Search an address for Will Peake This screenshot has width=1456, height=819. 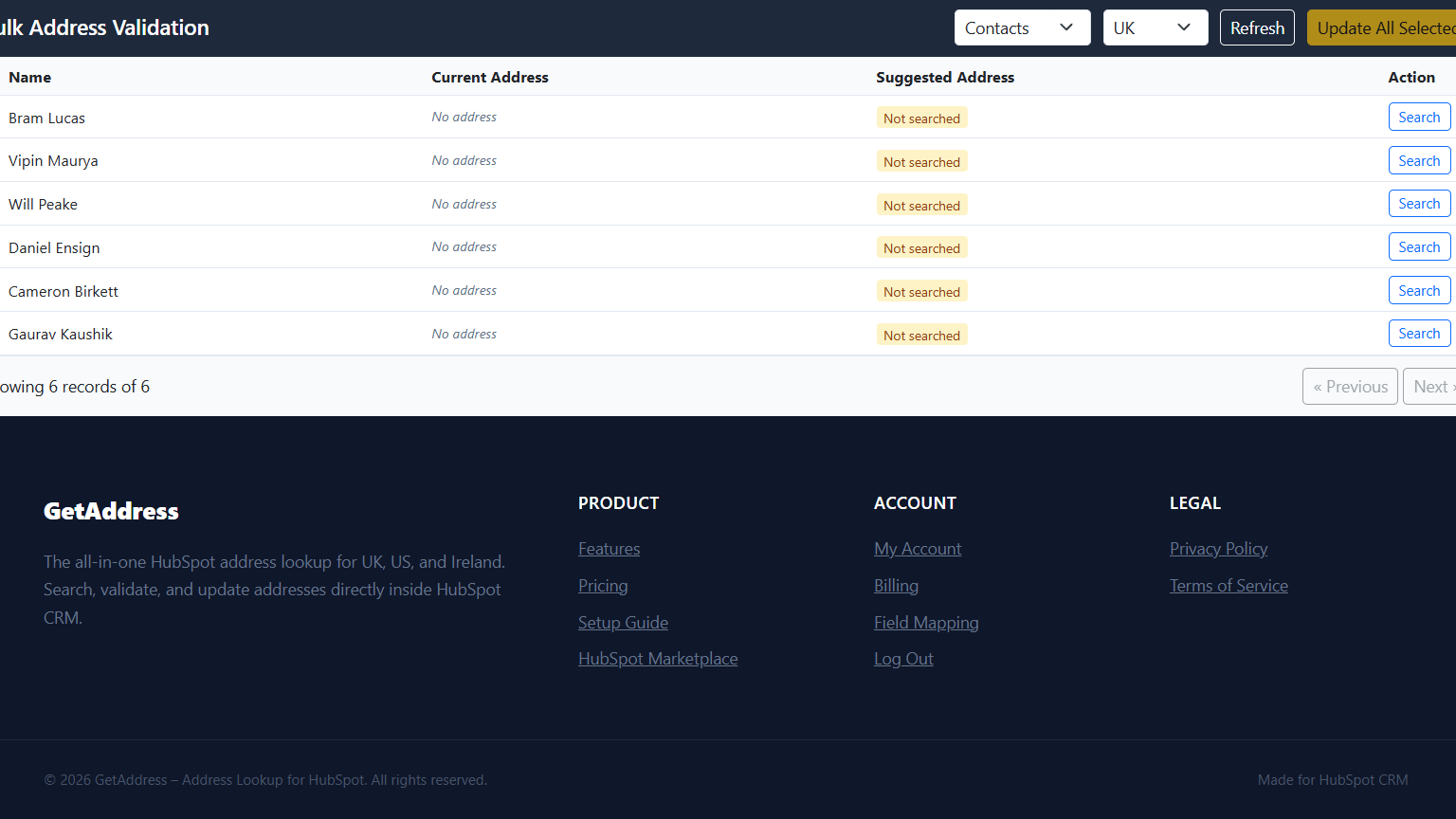1419,203
